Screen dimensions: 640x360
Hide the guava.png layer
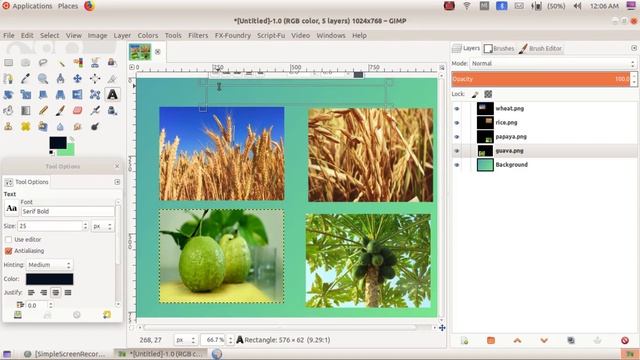click(457, 151)
